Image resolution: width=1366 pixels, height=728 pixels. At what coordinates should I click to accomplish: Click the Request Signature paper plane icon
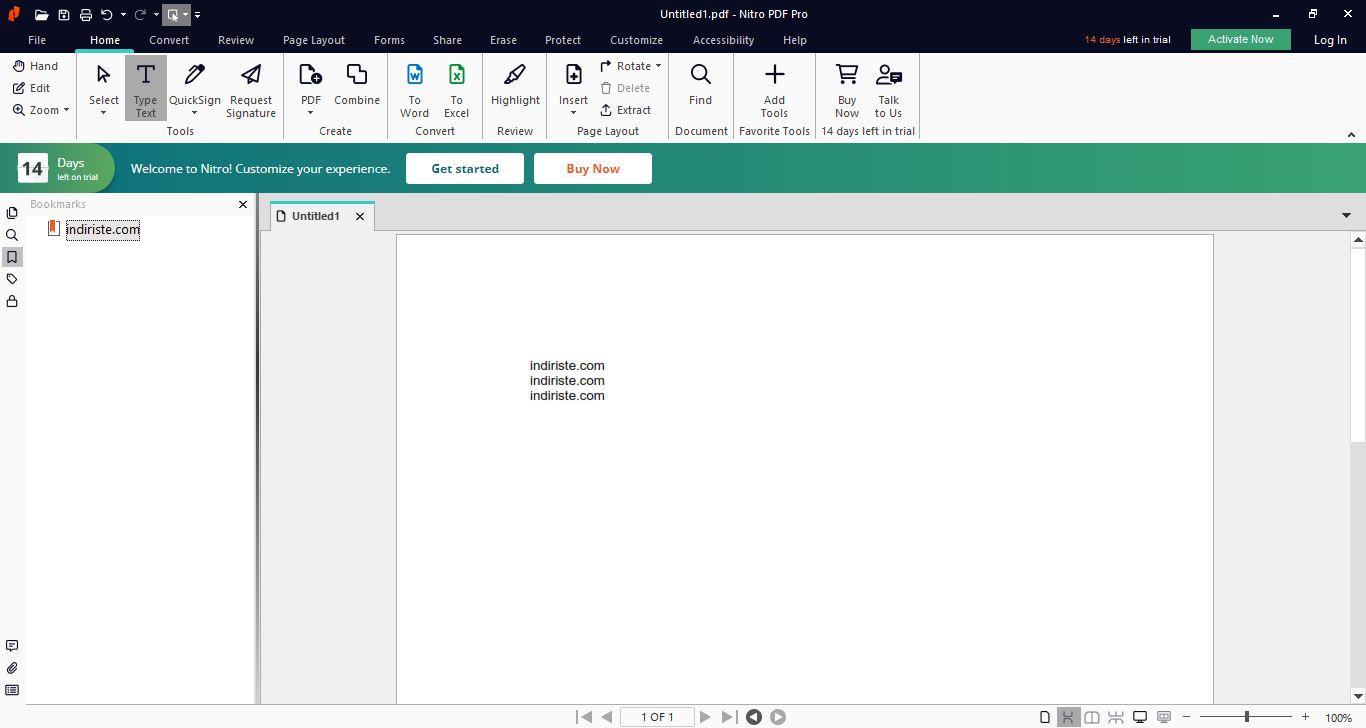coord(251,75)
